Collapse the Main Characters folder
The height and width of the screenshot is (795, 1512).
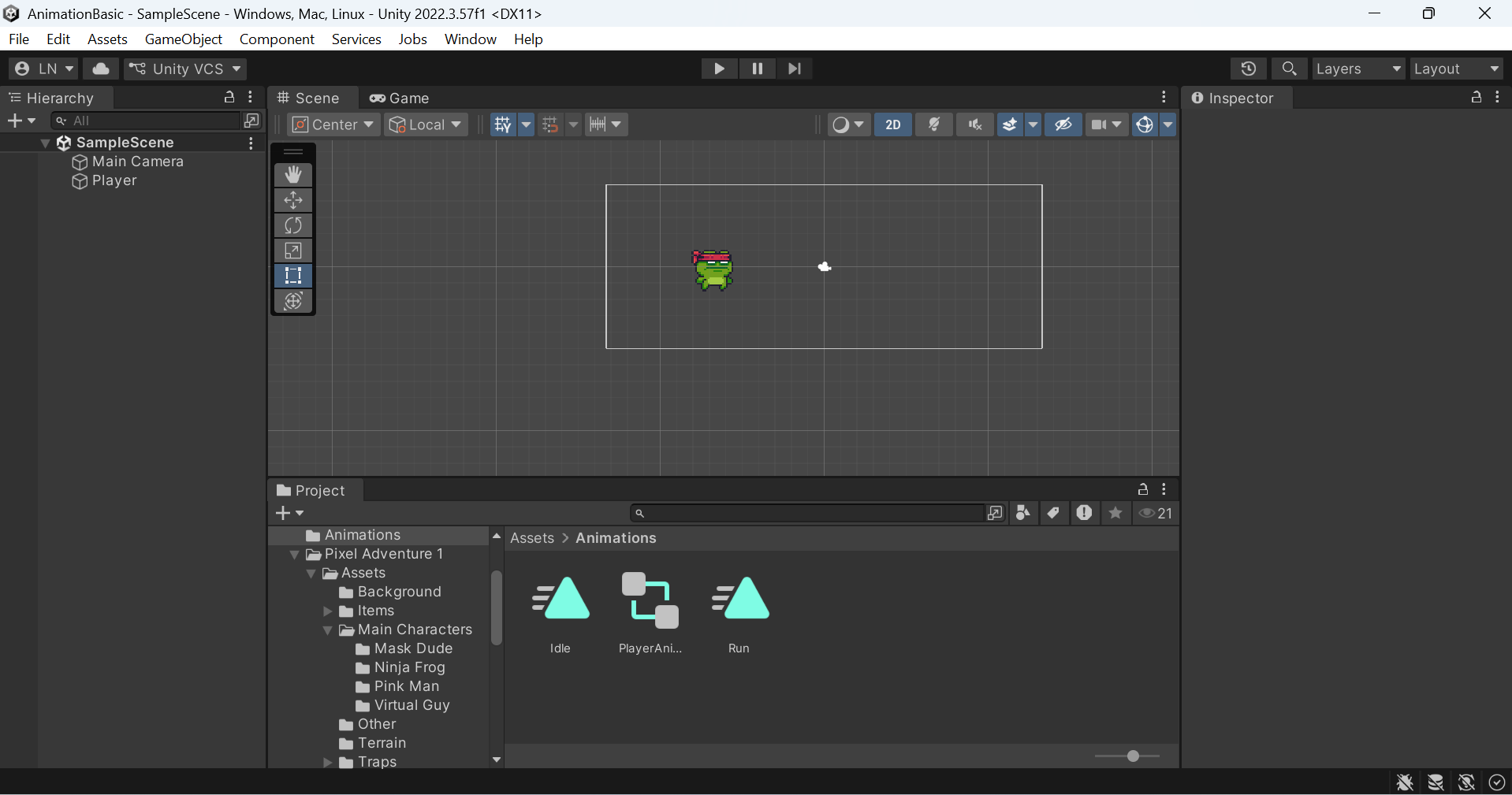[x=328, y=630]
